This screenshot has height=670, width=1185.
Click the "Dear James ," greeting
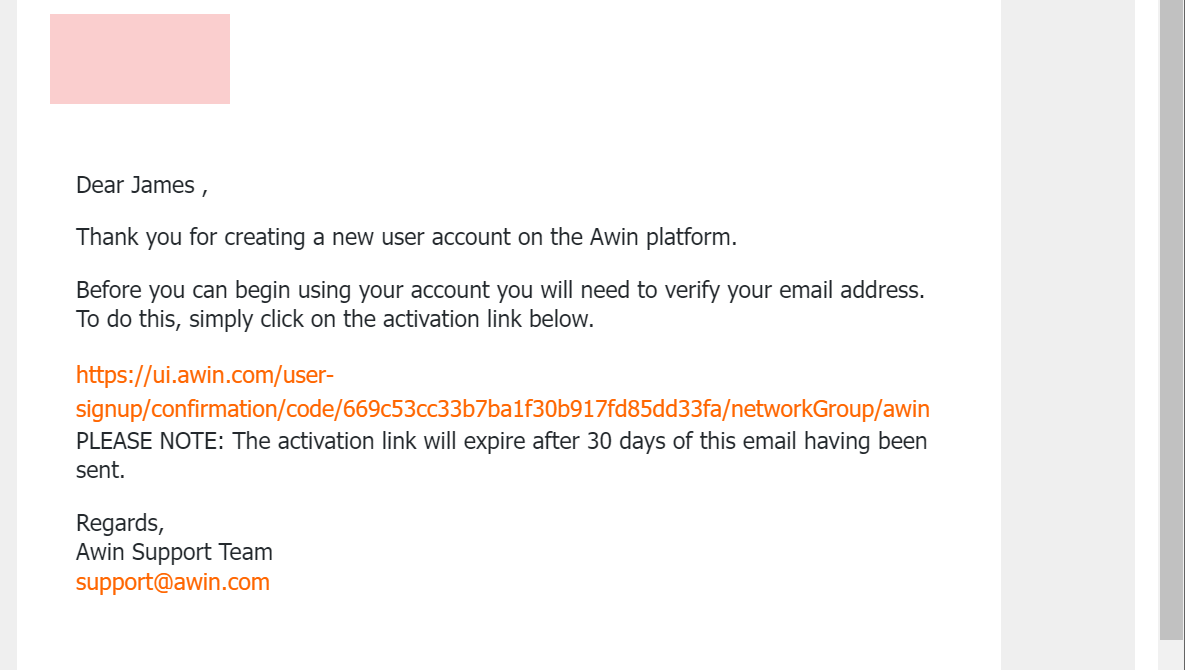(x=141, y=185)
